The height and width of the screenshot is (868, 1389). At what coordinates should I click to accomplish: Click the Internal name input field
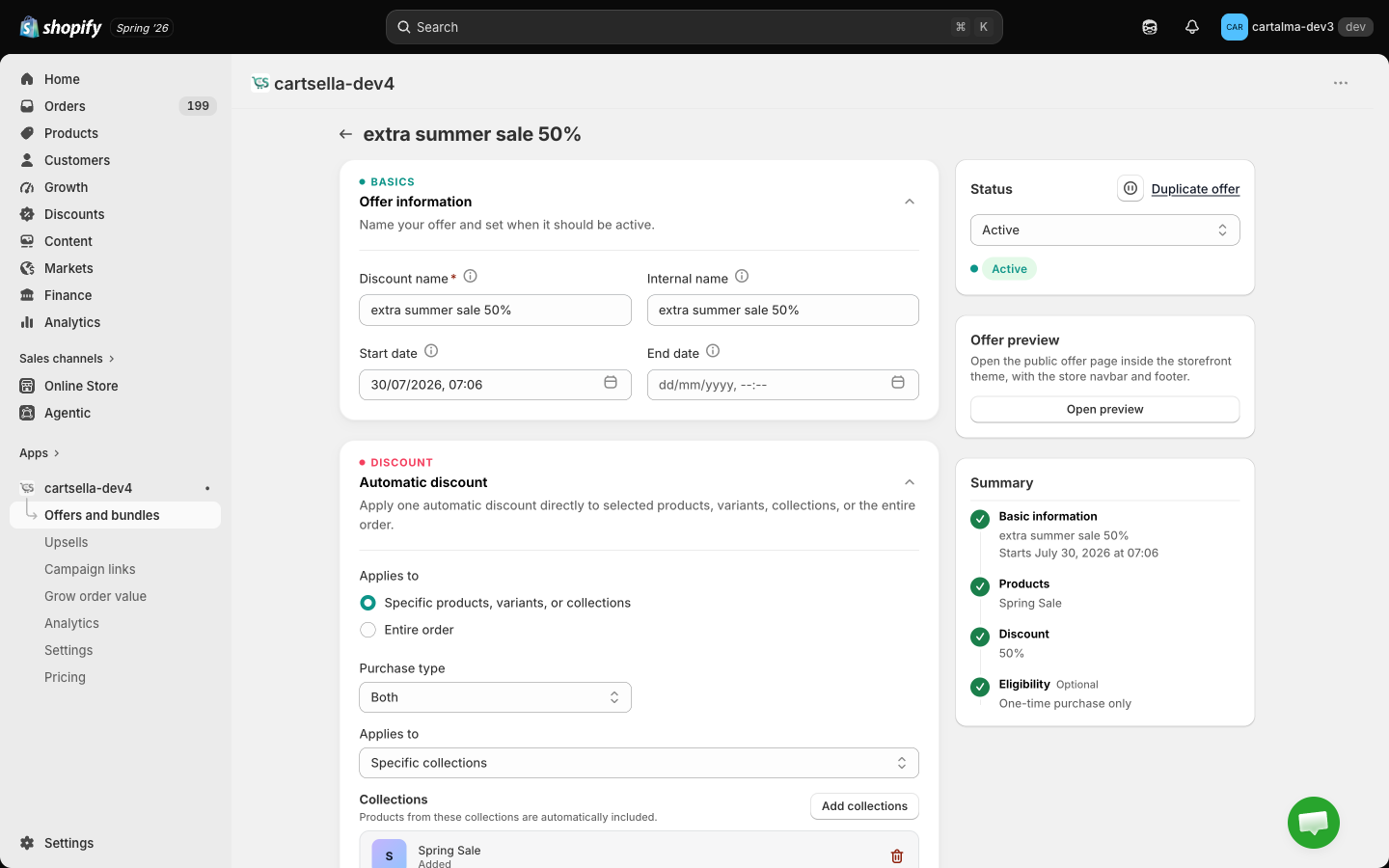pyautogui.click(x=783, y=311)
